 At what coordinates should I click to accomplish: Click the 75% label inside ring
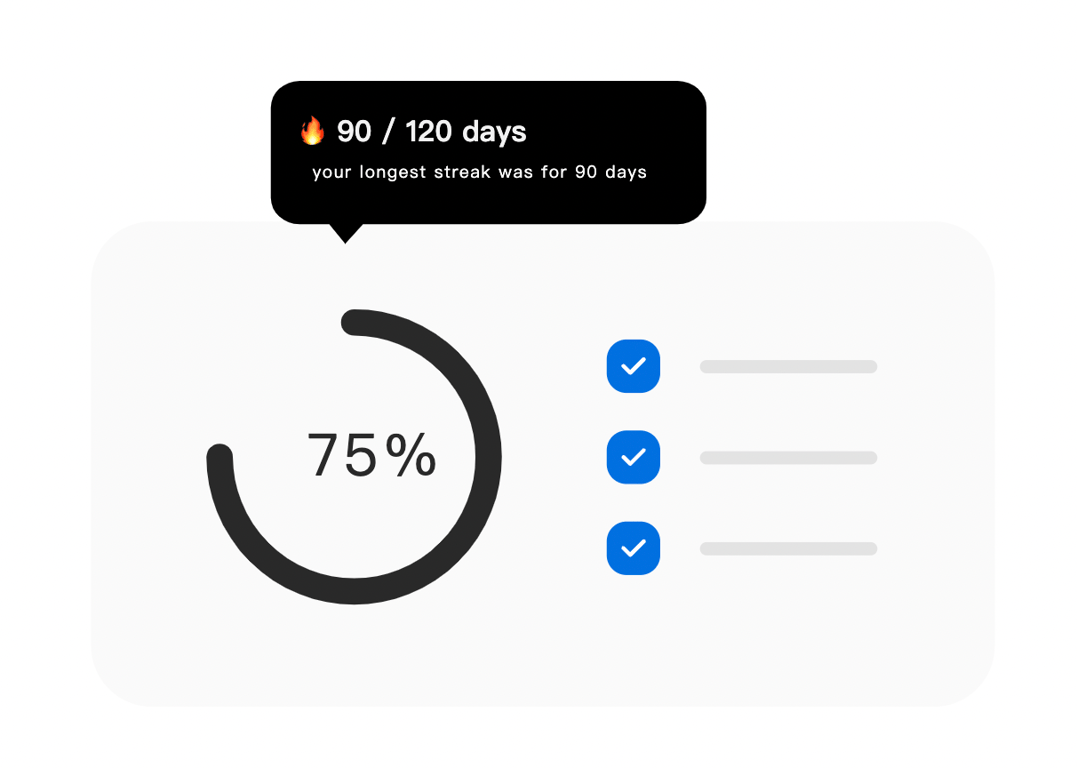pos(371,456)
